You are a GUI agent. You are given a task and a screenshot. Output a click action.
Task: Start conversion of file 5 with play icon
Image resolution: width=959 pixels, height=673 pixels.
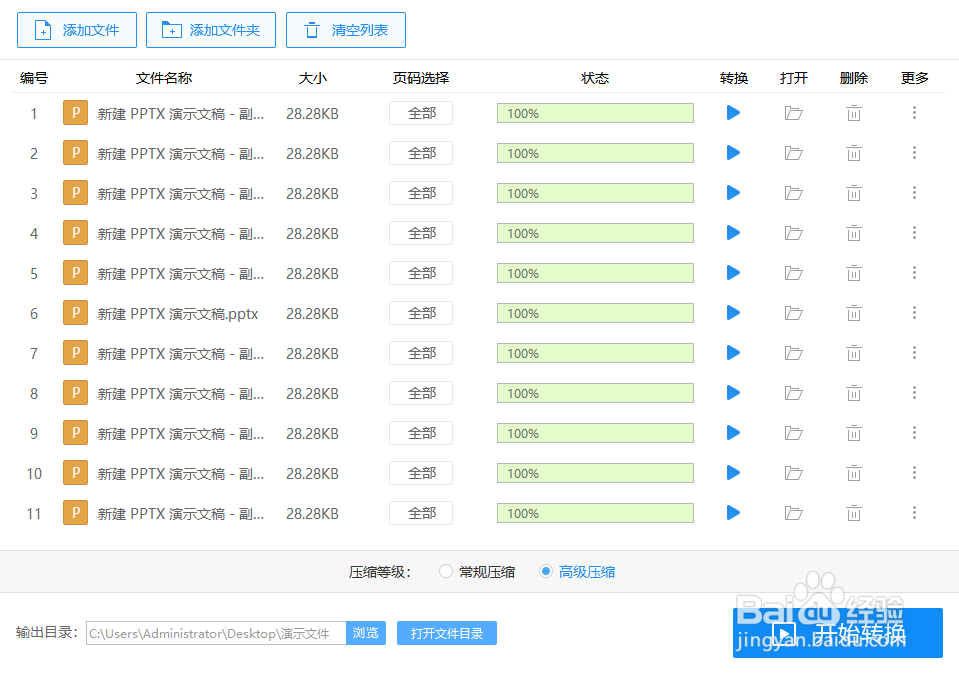pyautogui.click(x=733, y=273)
